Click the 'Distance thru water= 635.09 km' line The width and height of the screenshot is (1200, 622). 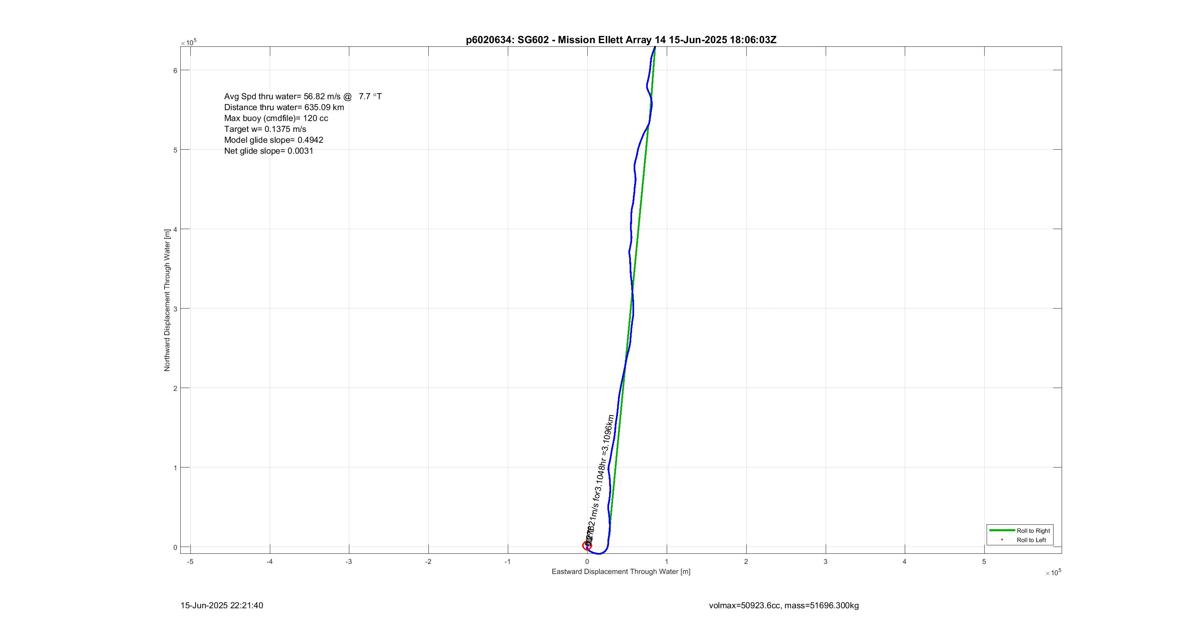click(x=284, y=107)
